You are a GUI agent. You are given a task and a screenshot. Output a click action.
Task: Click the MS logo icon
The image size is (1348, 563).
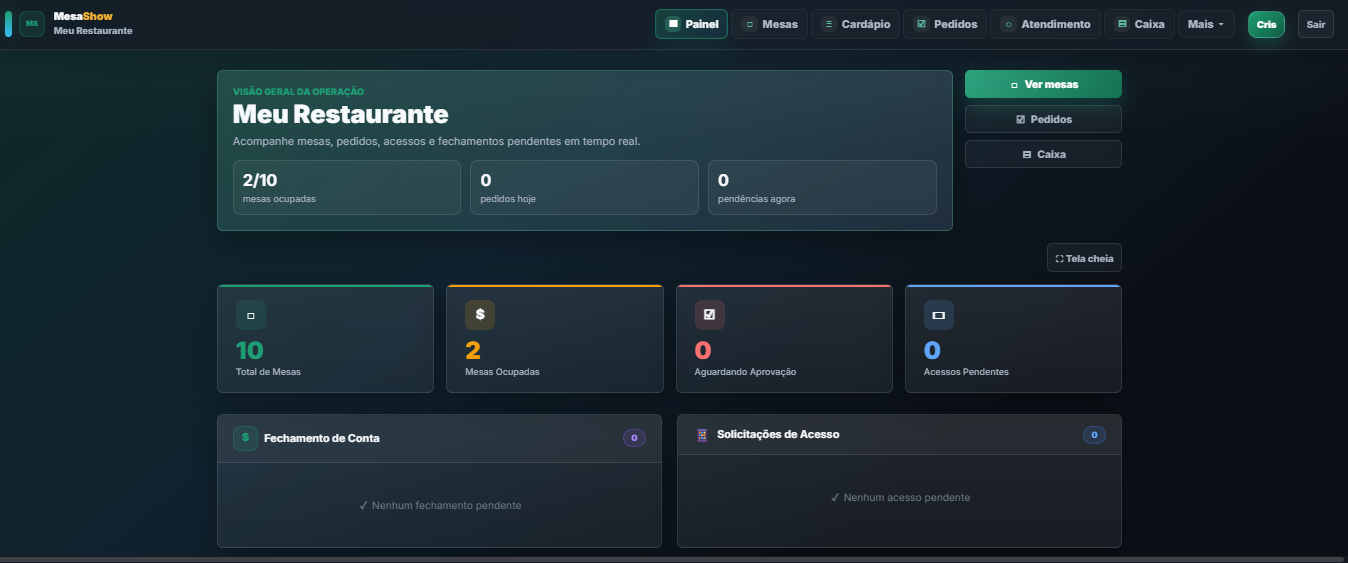point(32,24)
